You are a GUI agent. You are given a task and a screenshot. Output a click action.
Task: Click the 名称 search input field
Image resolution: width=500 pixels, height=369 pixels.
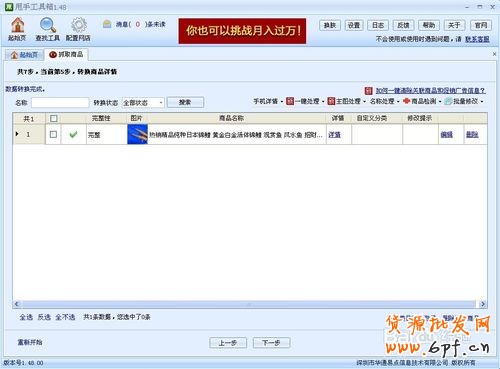pyautogui.click(x=60, y=102)
